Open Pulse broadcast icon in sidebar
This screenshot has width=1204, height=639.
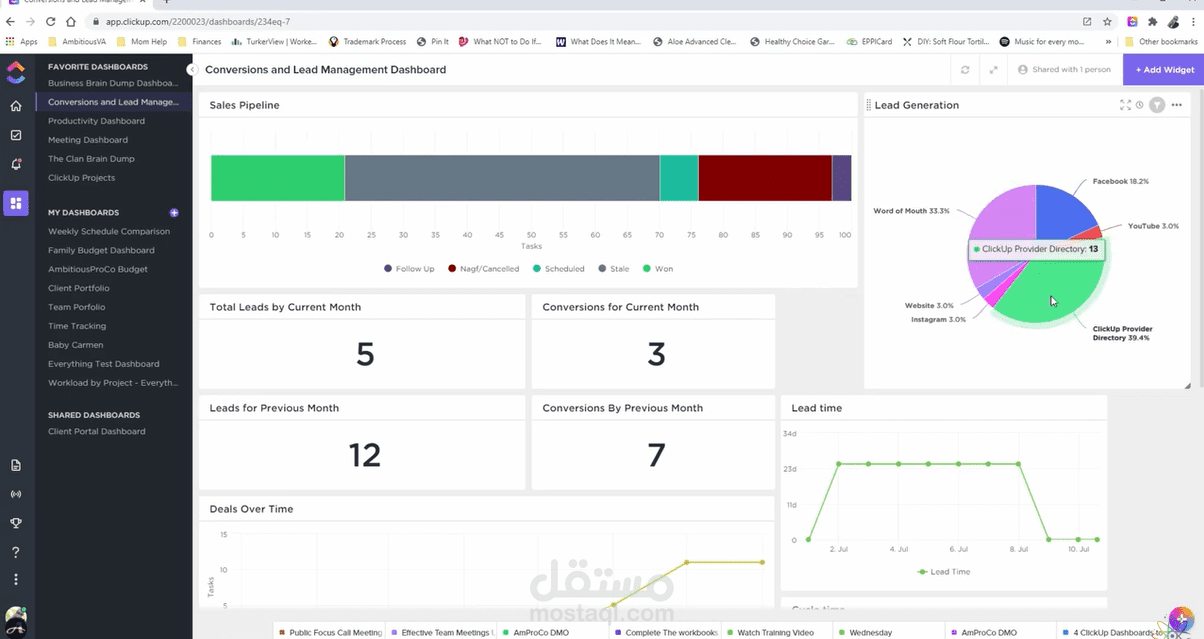pyautogui.click(x=16, y=494)
